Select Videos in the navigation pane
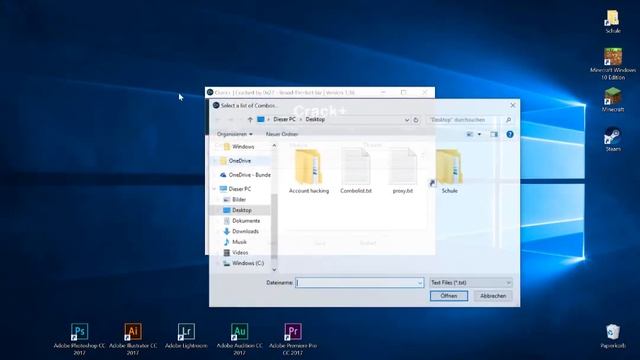The image size is (640, 360). pyautogui.click(x=240, y=253)
